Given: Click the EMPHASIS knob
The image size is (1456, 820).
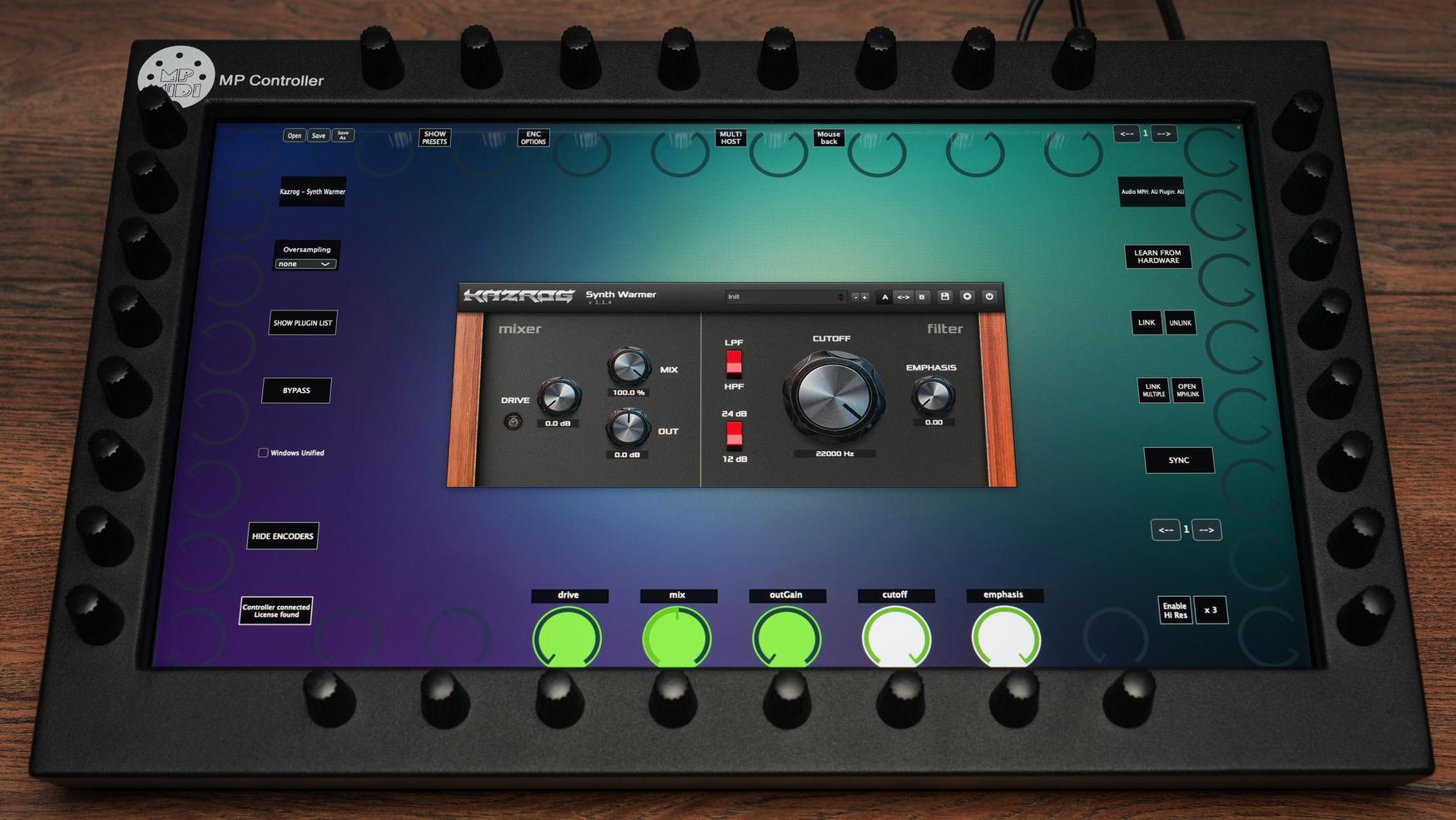Looking at the screenshot, I should [x=933, y=395].
